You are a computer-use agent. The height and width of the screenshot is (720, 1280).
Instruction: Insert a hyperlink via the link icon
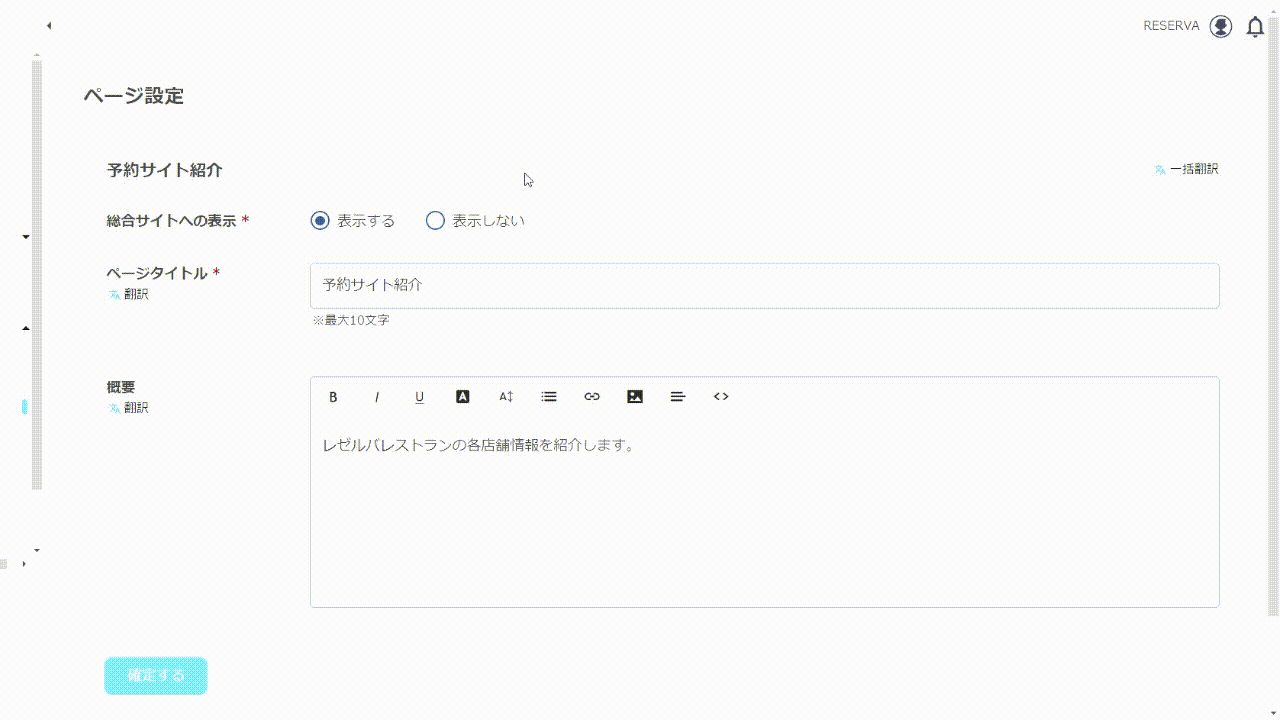592,397
